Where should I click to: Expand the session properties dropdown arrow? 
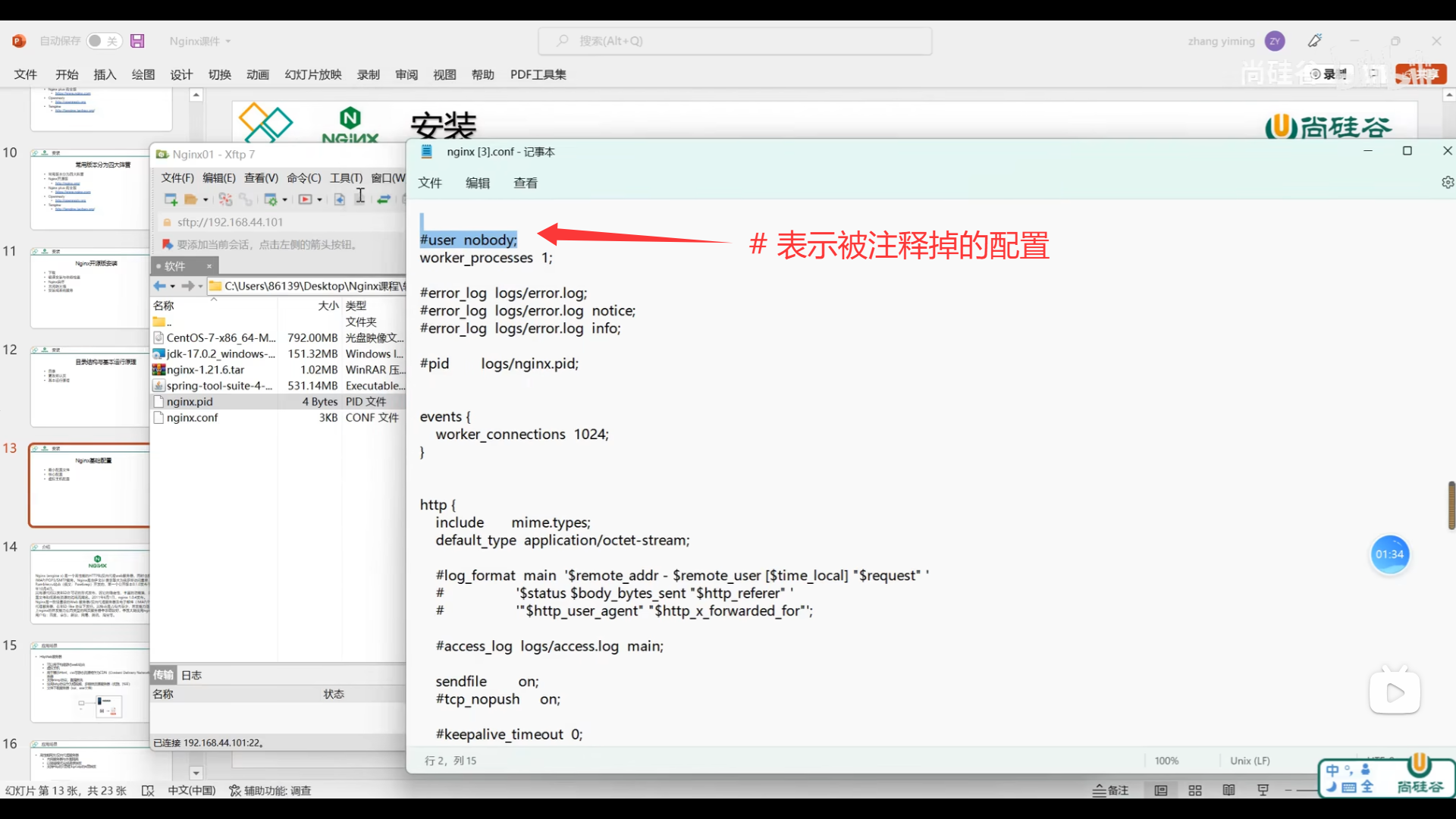coord(285,200)
